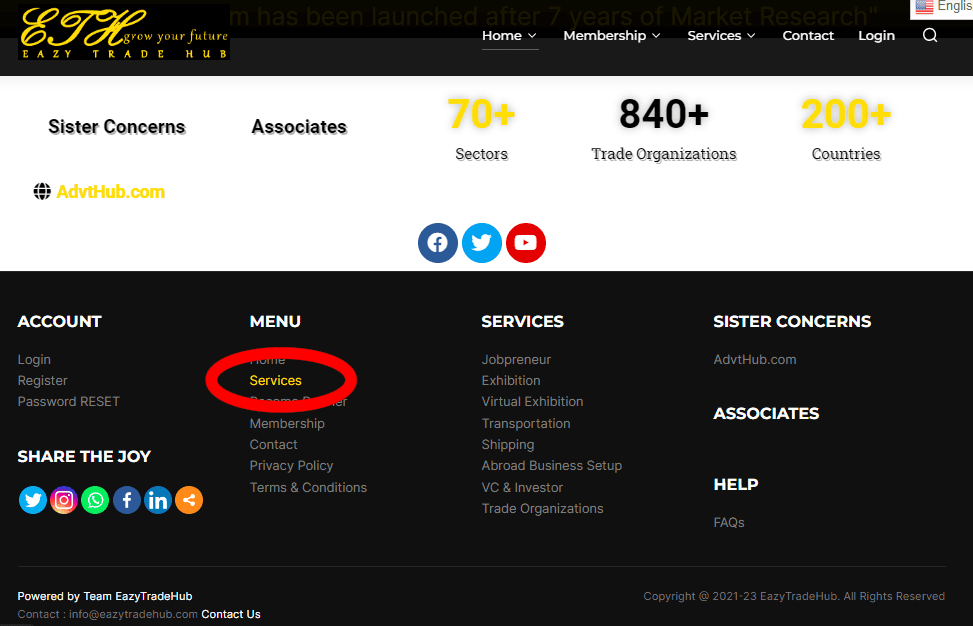Open the round blue Facebook icon
The width and height of the screenshot is (973, 626).
pos(438,243)
